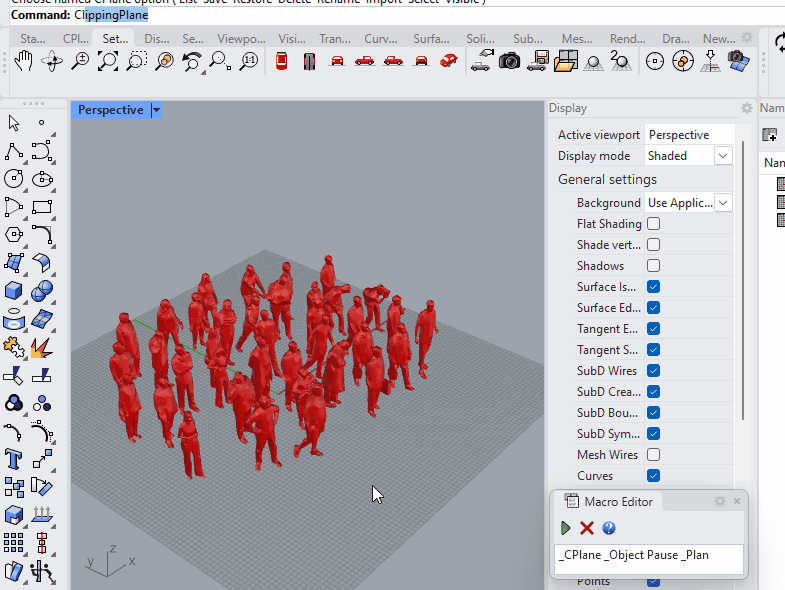785x590 pixels.
Task: Select the Polyline tool
Action: coord(14,151)
